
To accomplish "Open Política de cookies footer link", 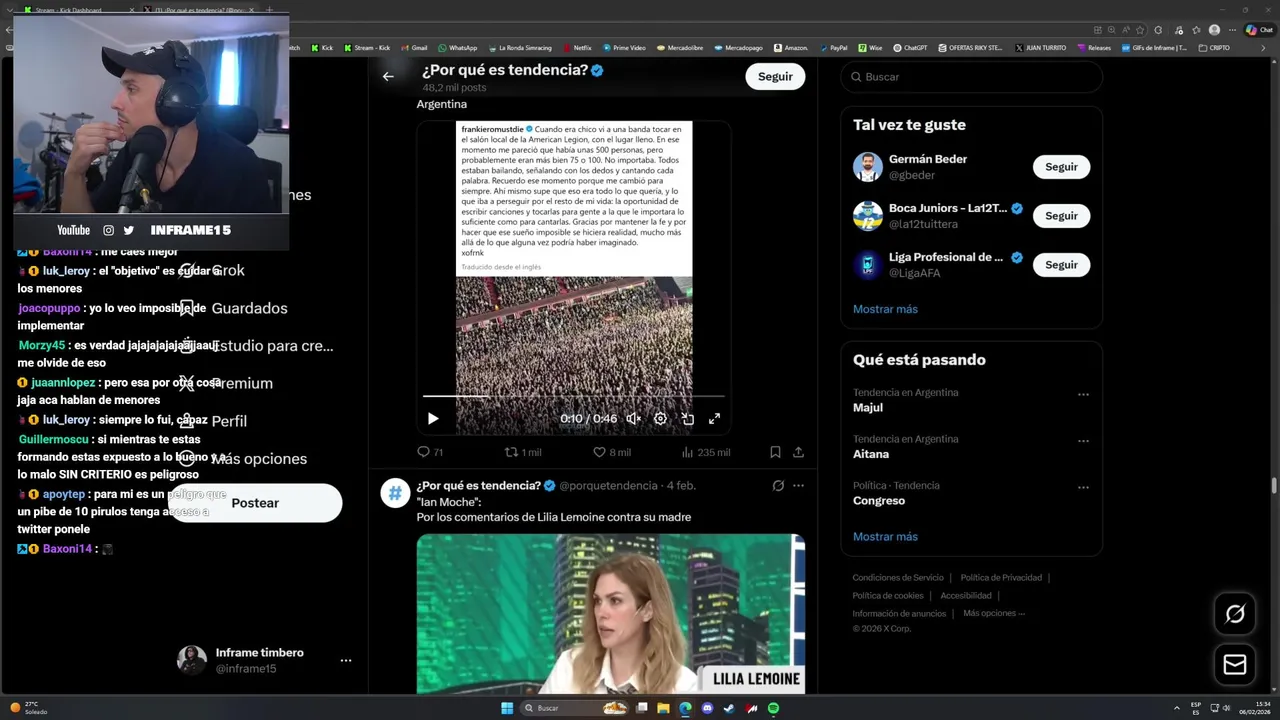I will 887,596.
